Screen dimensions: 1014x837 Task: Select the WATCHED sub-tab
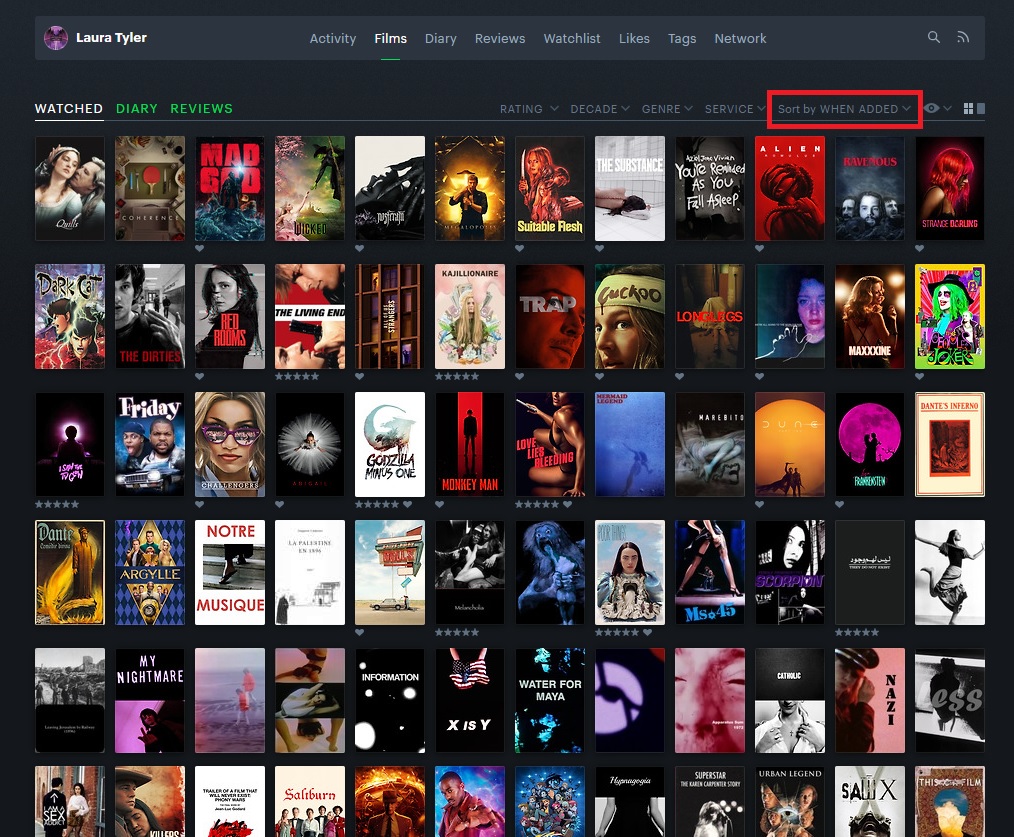(69, 109)
